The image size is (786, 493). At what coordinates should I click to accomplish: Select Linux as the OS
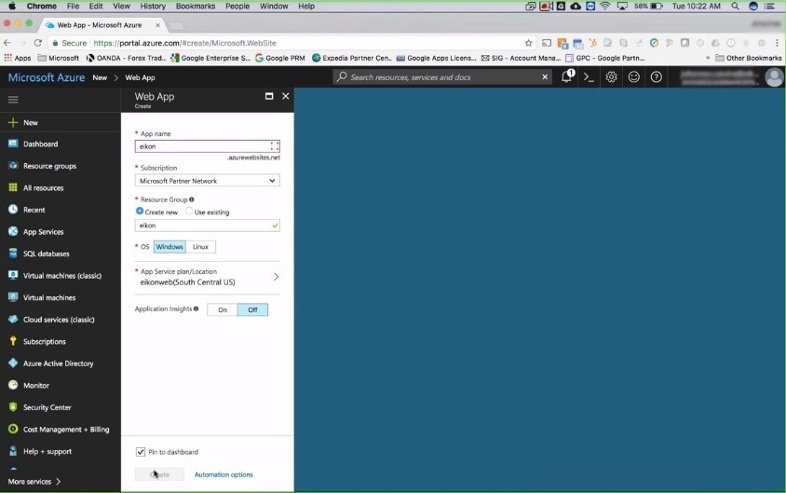201,247
